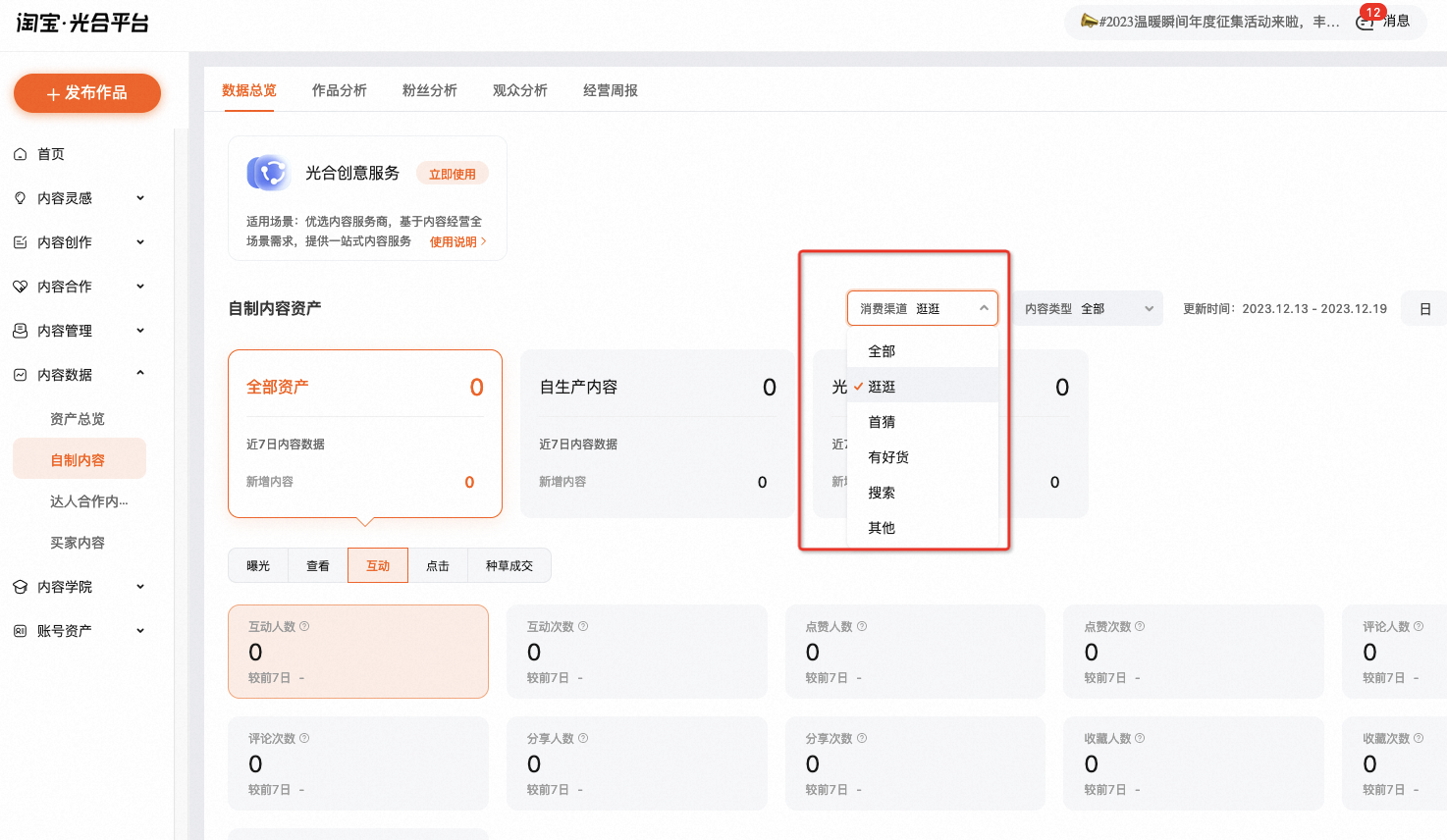
Task: Open the 内容类型 全部 dropdown
Action: point(1088,308)
